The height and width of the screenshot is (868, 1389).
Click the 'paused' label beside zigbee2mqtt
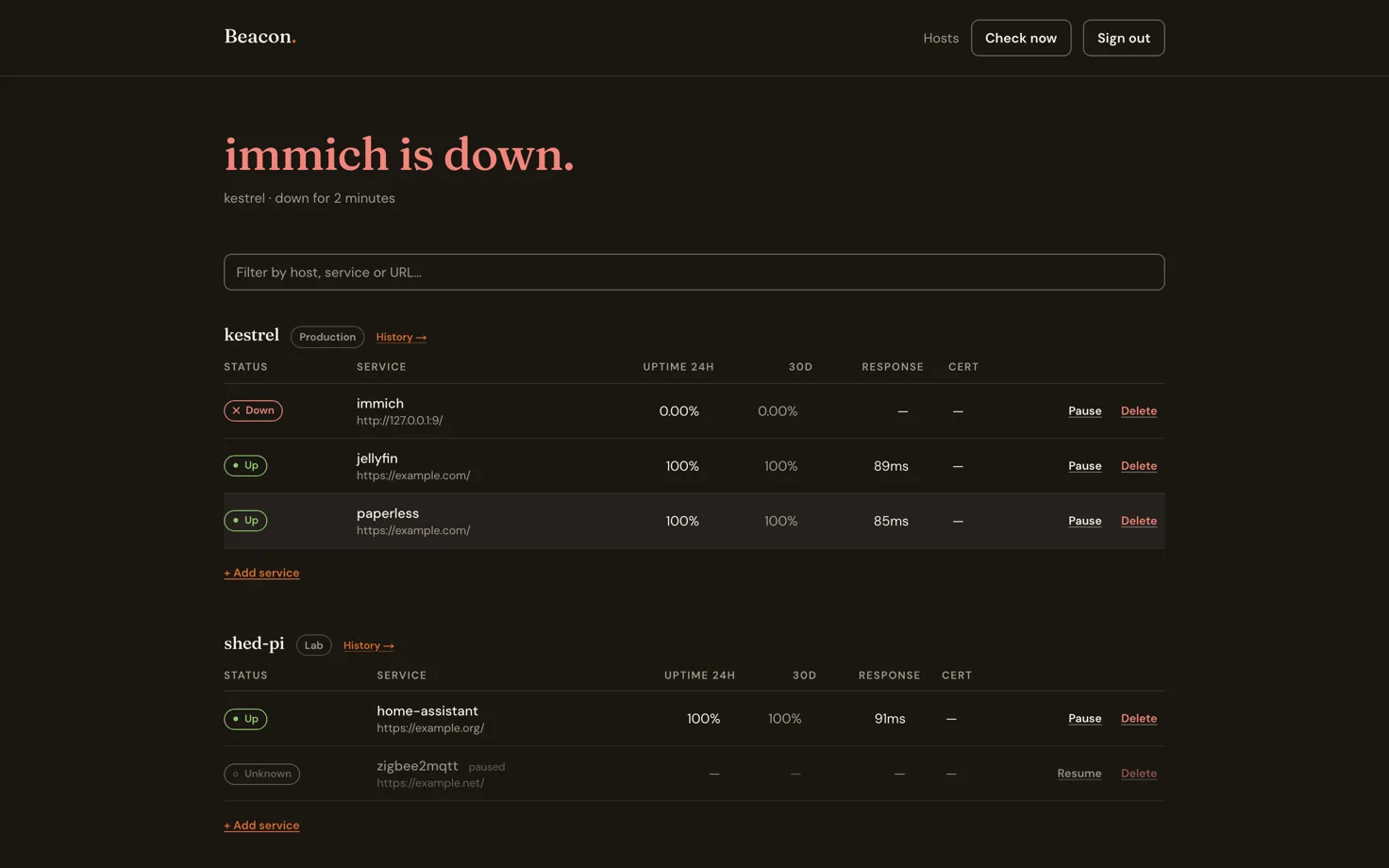point(487,767)
